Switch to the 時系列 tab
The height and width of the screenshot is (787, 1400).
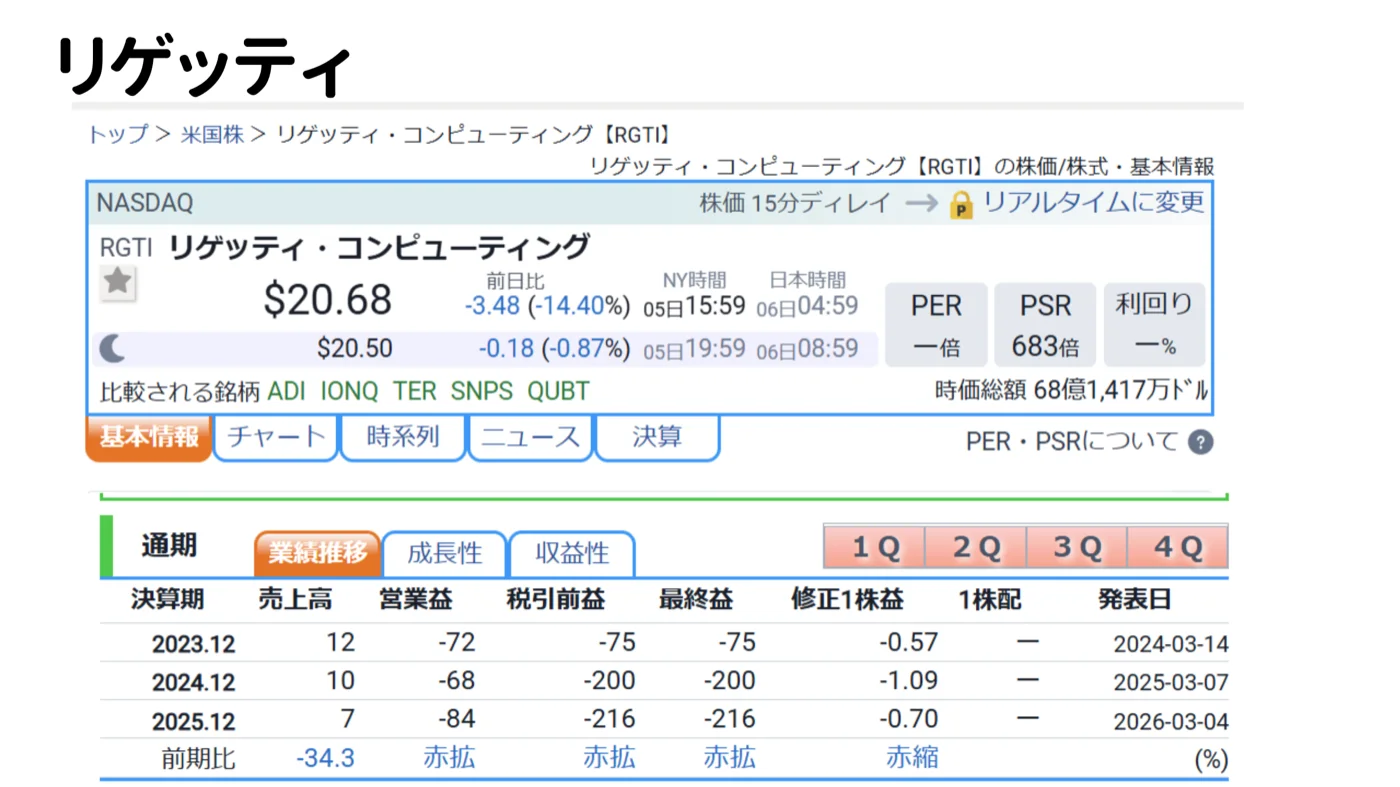pyautogui.click(x=403, y=438)
